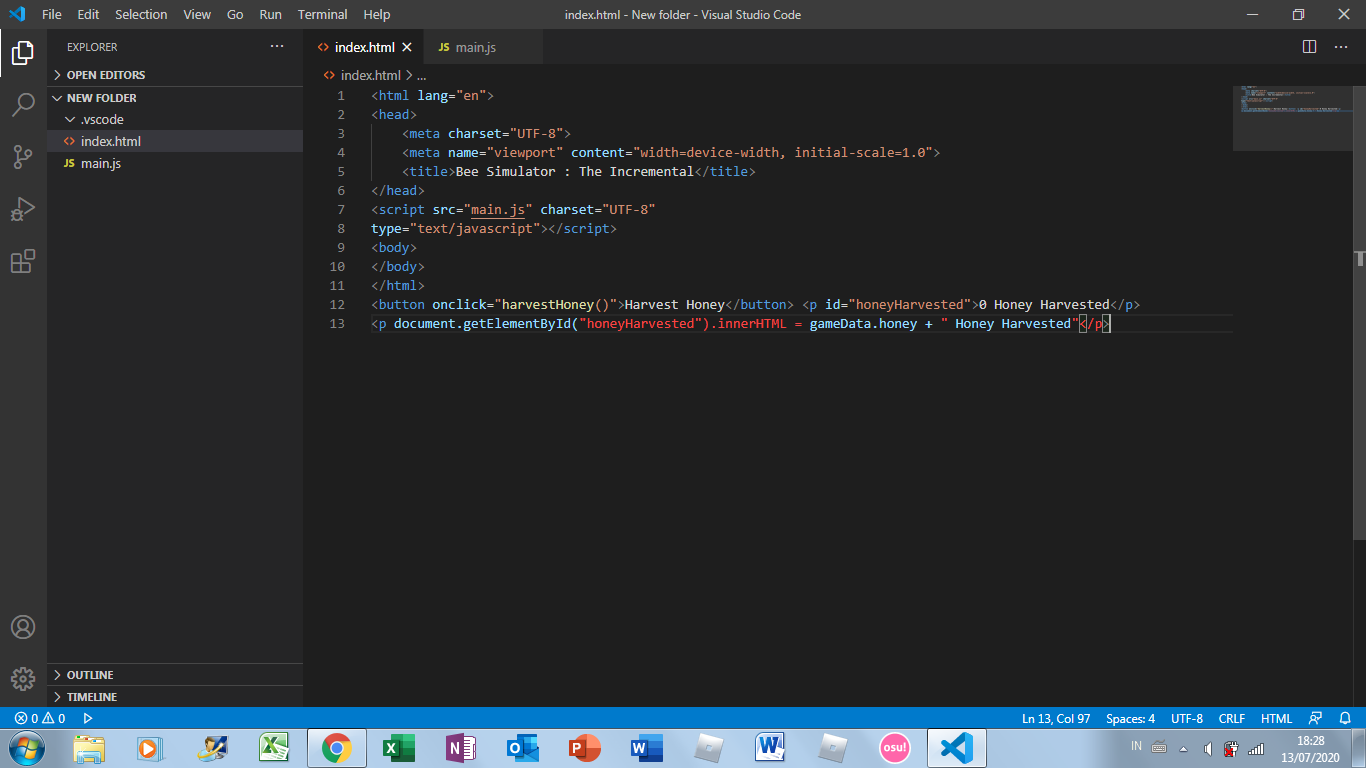The height and width of the screenshot is (768, 1366).
Task: Open the Explorer view in activity bar
Action: (x=23, y=53)
